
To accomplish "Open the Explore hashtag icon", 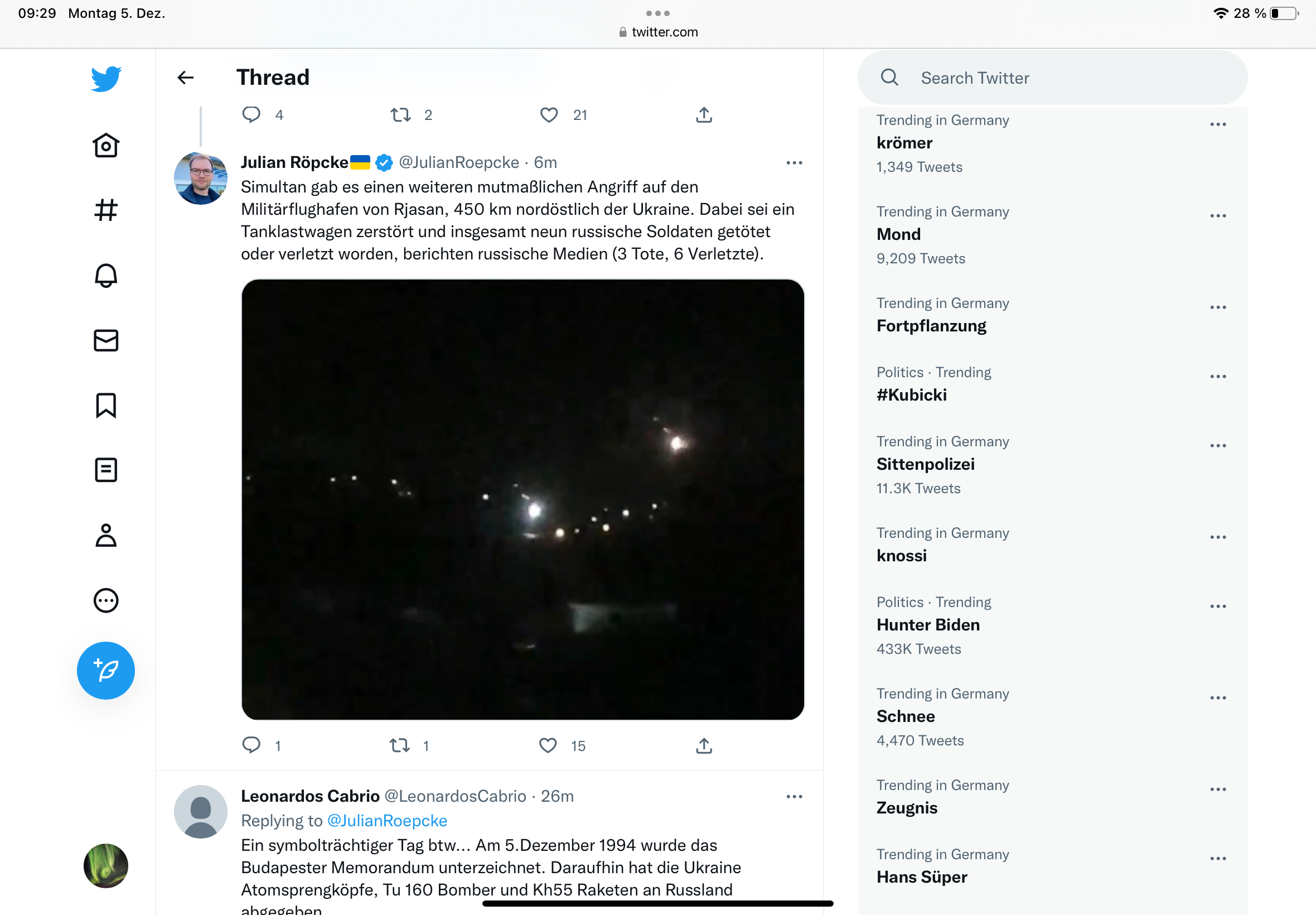I will click(x=106, y=210).
